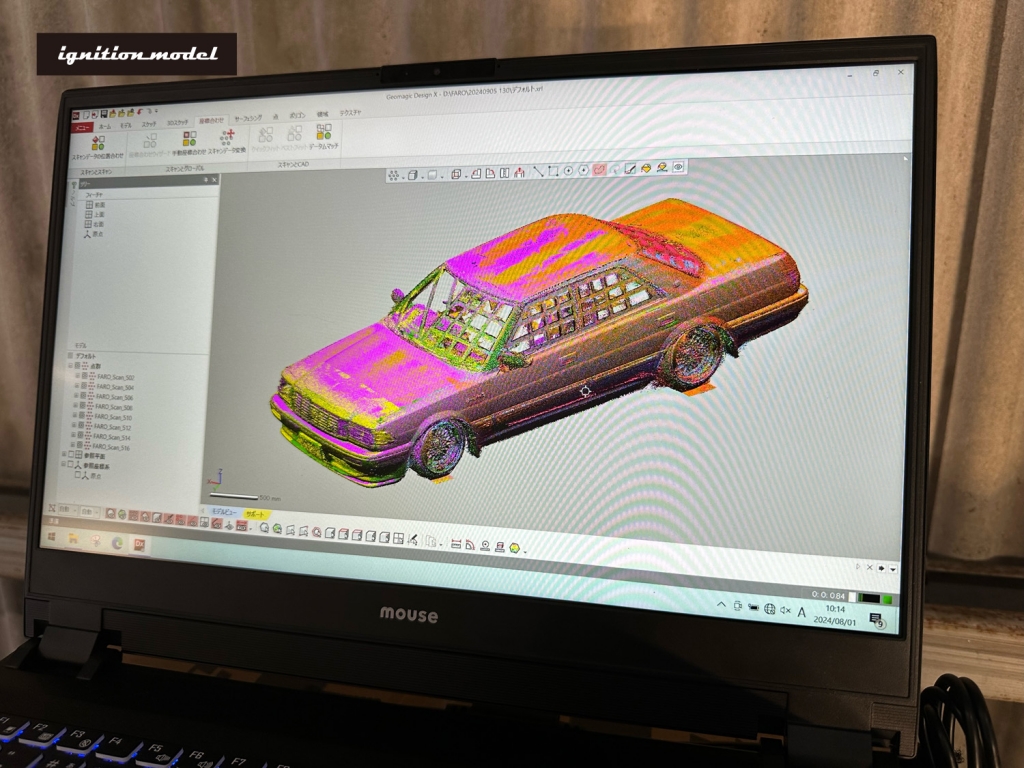Click the muted volume icon in system tray
The height and width of the screenshot is (768, 1024).
click(786, 611)
